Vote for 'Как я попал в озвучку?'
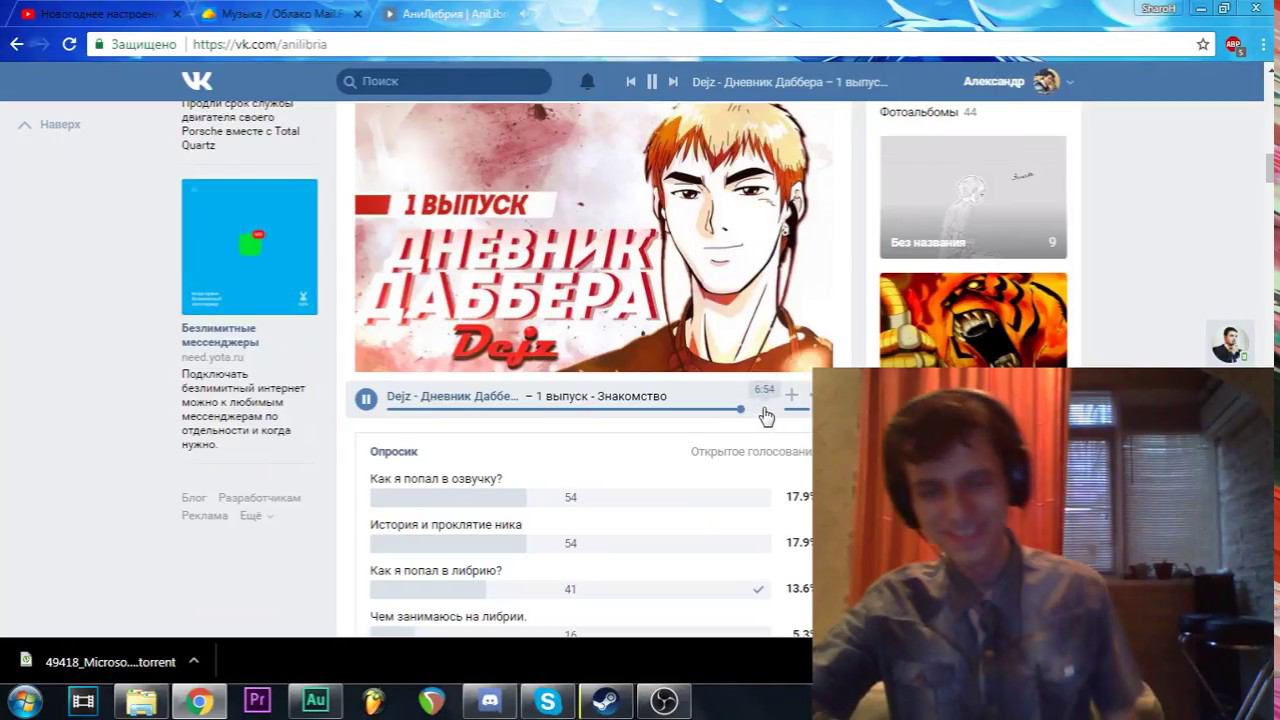This screenshot has width=1280, height=720. (570, 497)
